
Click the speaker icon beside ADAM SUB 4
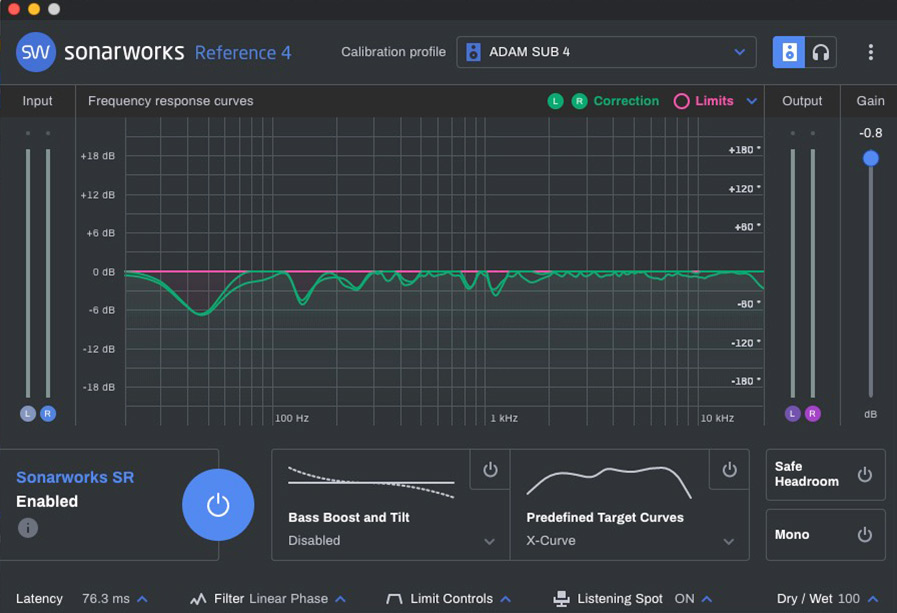point(473,52)
